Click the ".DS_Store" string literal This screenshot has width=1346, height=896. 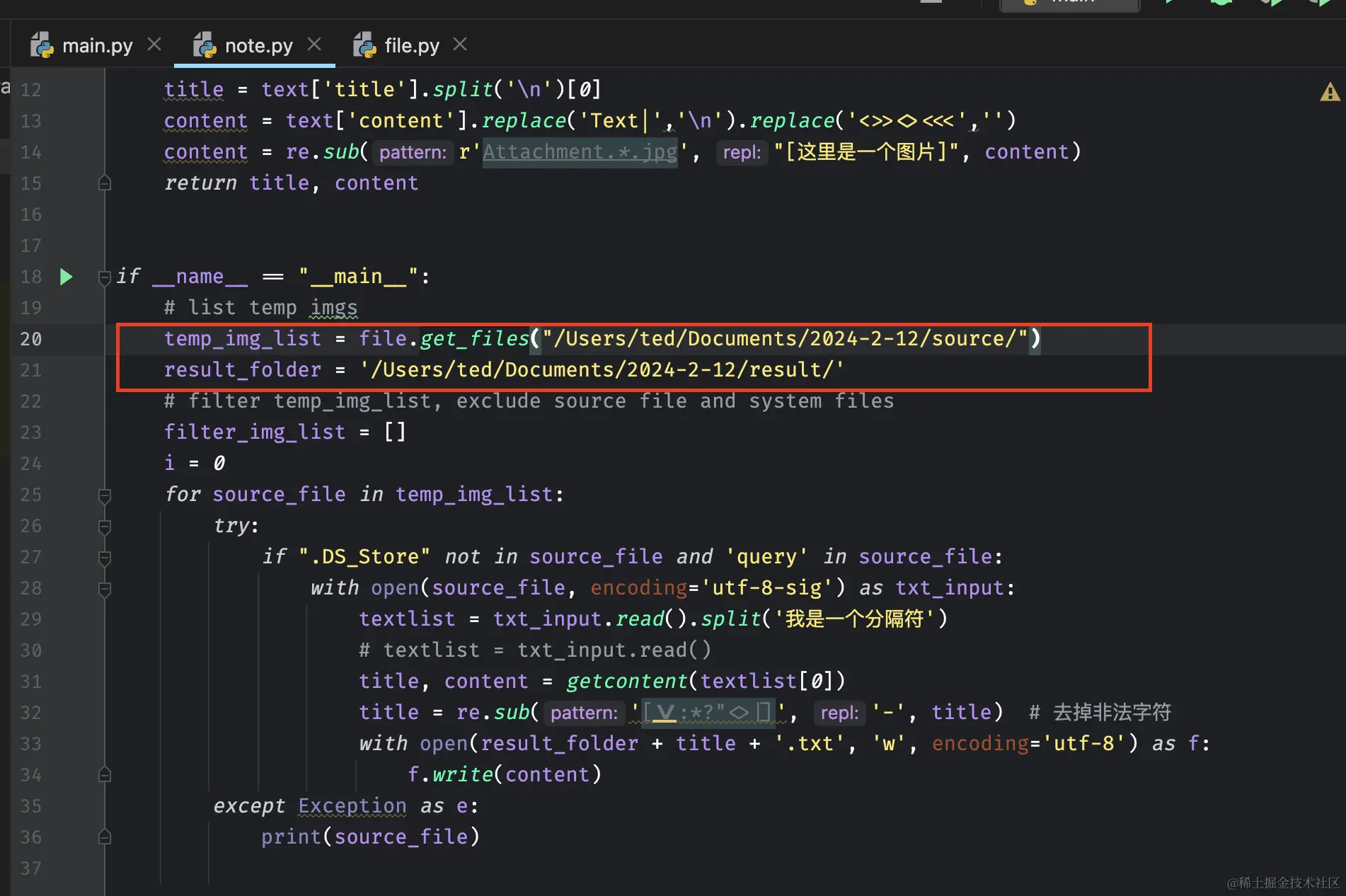click(364, 557)
